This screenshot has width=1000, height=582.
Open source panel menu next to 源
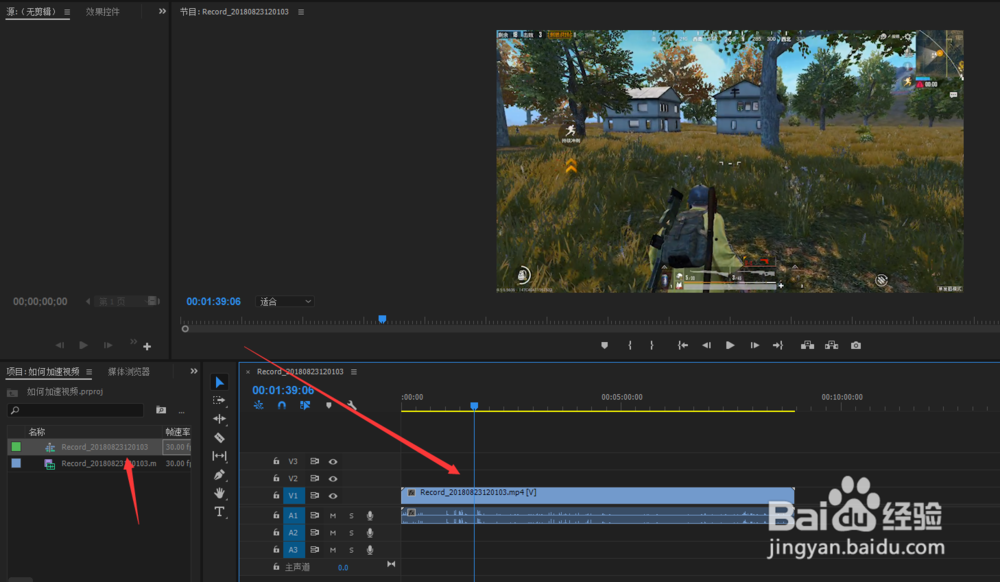point(67,12)
